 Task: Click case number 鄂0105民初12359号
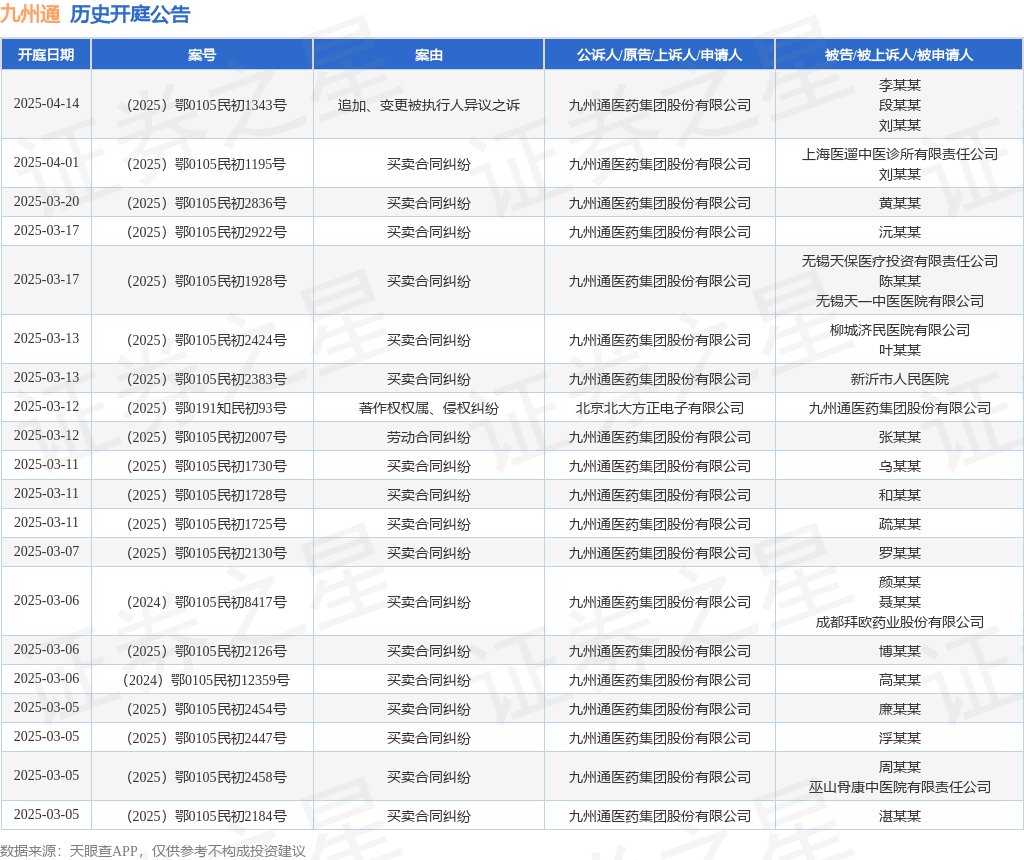pyautogui.click(x=206, y=680)
